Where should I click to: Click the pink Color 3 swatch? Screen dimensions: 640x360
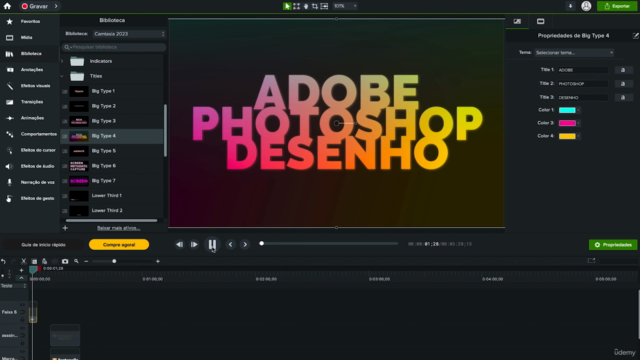point(567,123)
